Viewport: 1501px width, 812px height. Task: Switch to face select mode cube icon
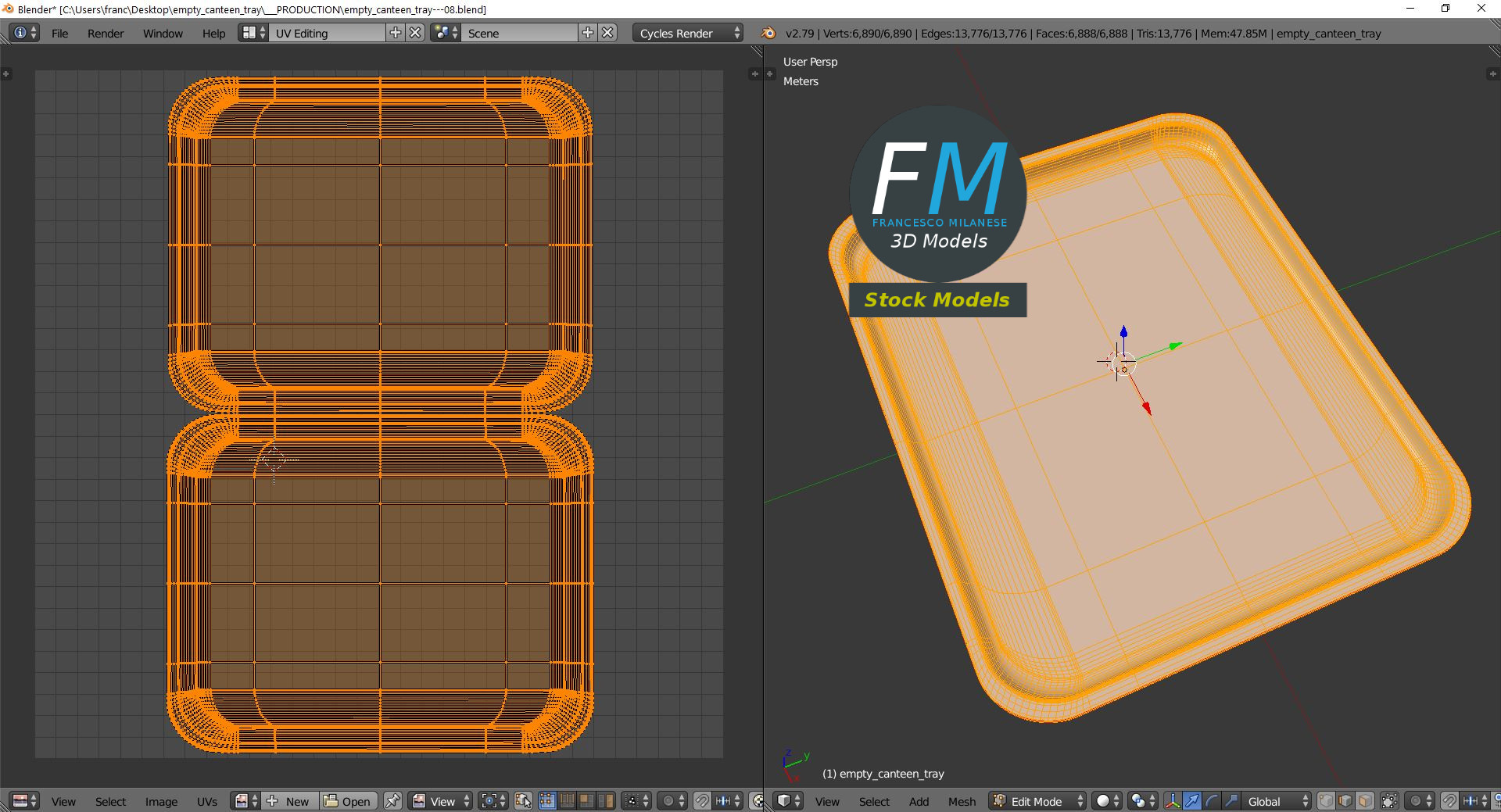tap(1364, 801)
